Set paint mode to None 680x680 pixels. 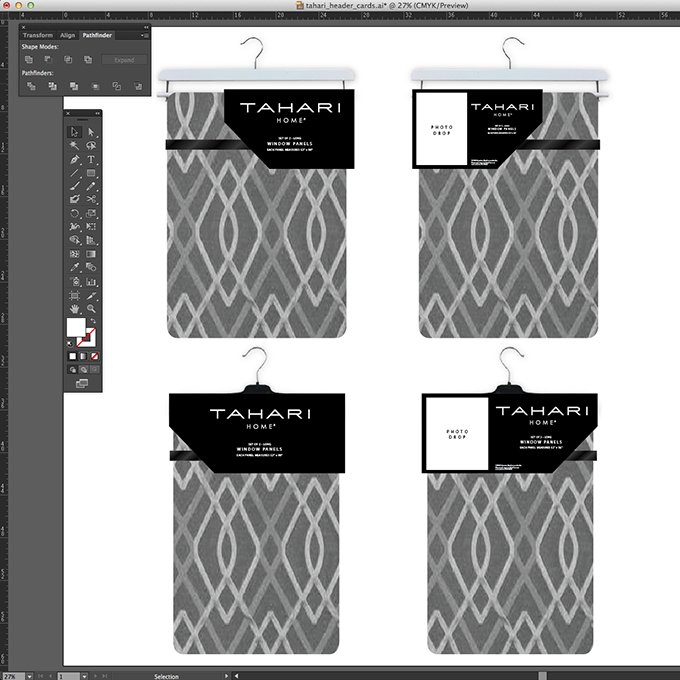[94, 356]
